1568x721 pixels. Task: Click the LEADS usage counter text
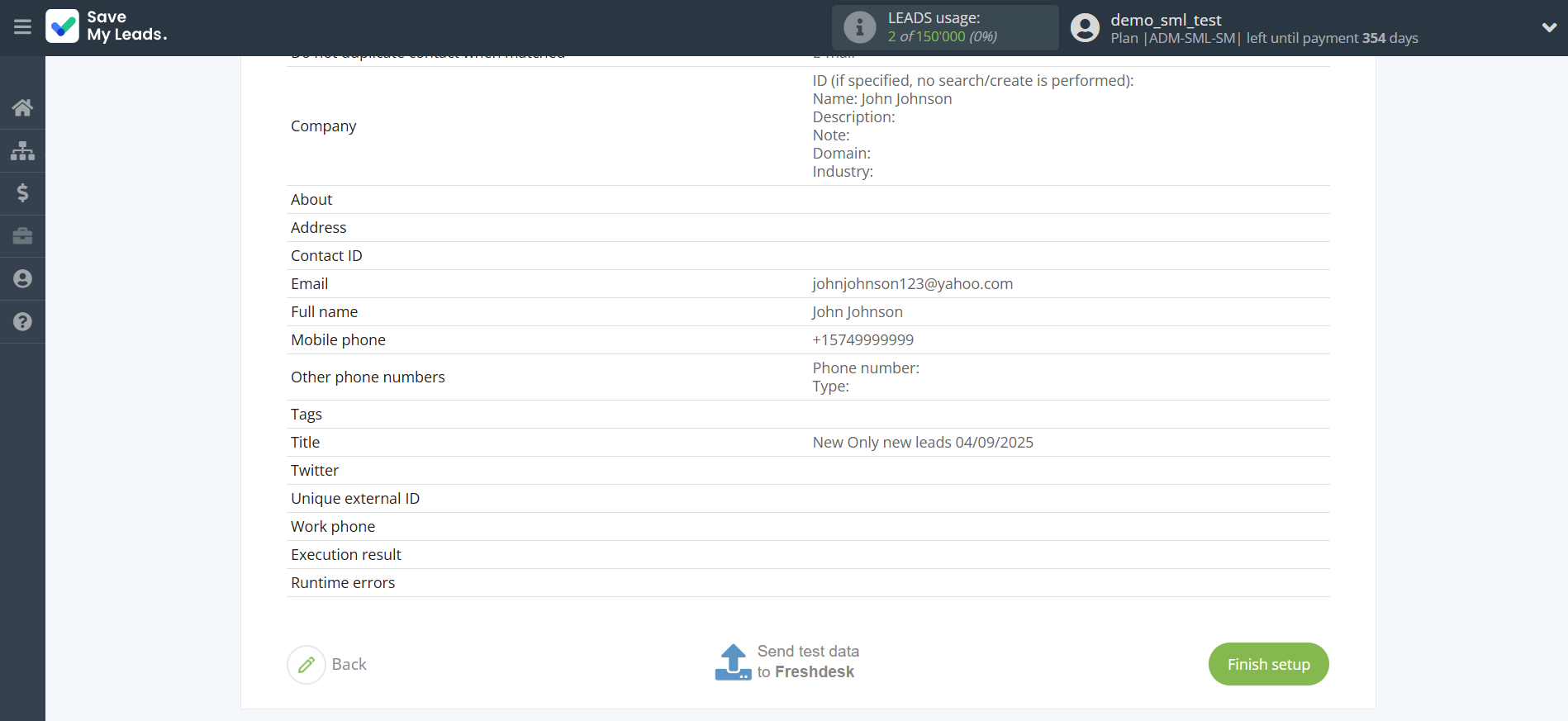click(x=942, y=36)
